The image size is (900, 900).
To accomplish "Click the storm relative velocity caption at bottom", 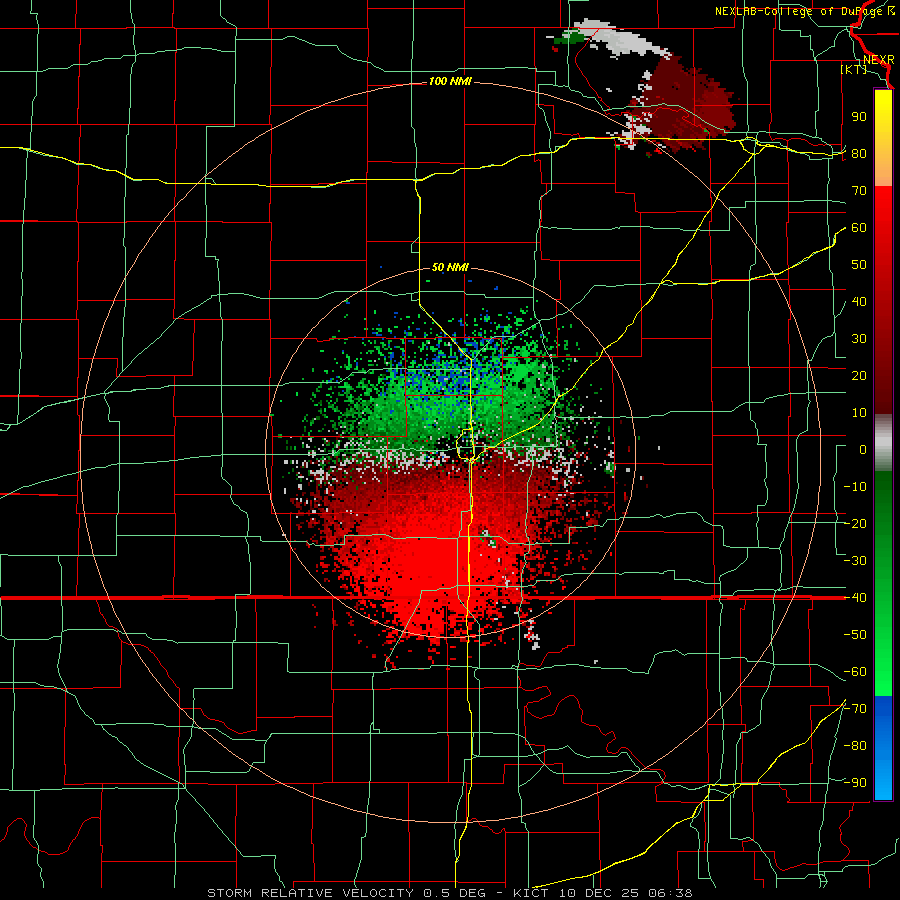I will click(x=450, y=893).
